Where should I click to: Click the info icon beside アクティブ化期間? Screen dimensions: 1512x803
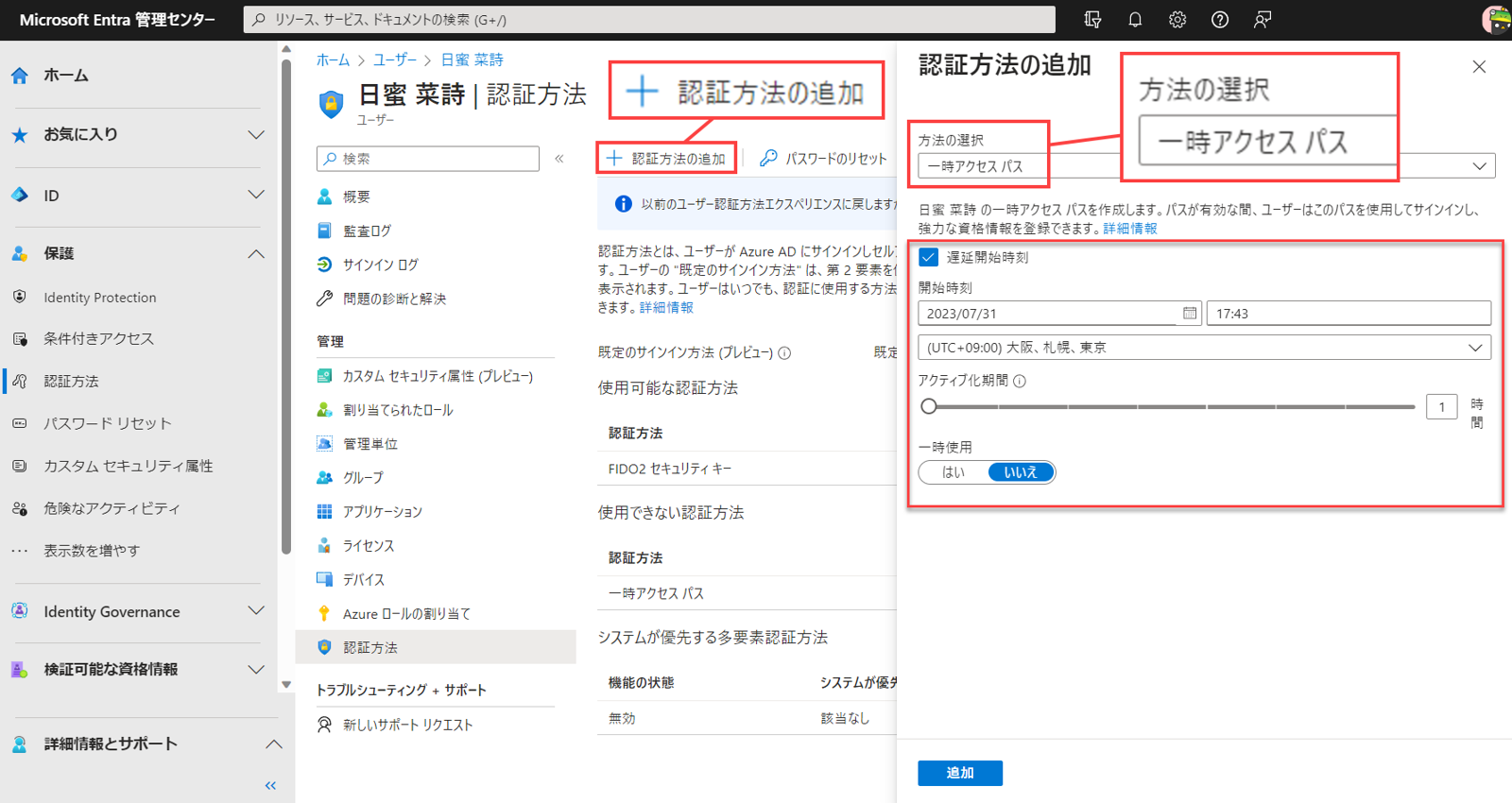(x=1020, y=381)
